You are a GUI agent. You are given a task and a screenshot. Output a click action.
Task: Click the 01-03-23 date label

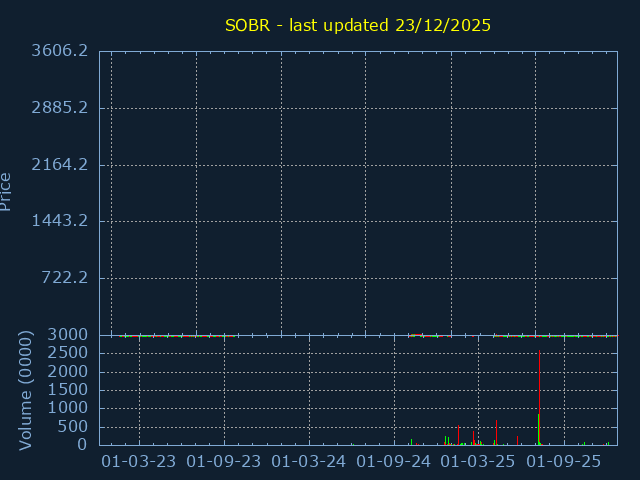[139, 462]
